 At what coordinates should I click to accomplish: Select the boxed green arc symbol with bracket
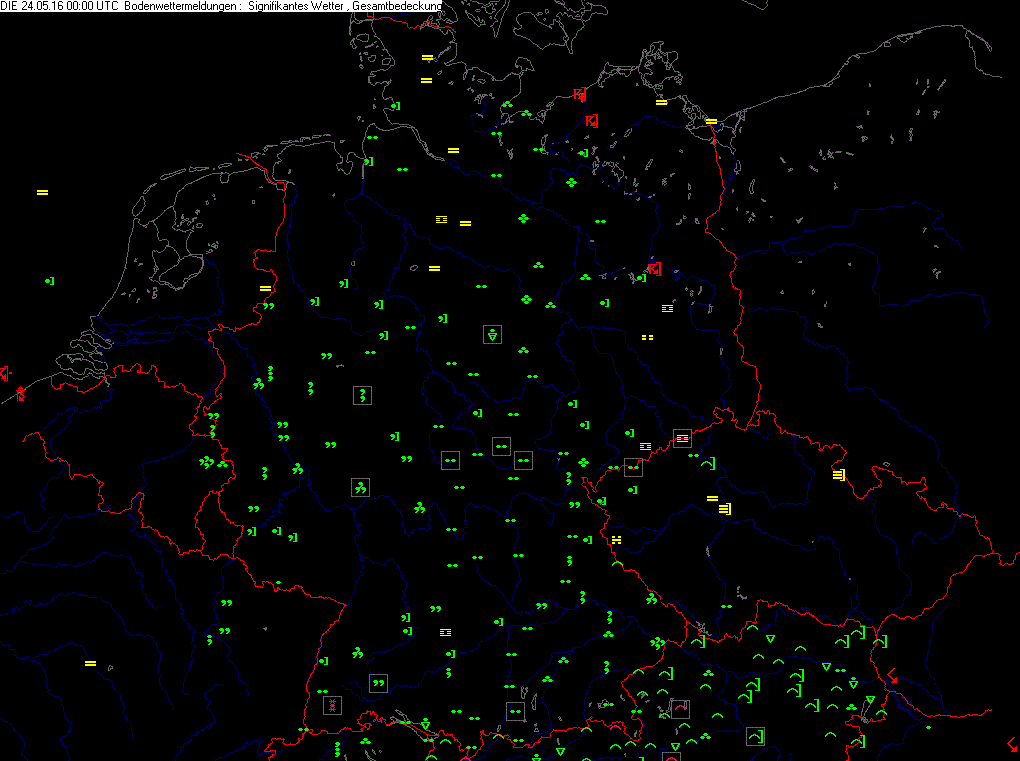coord(756,737)
